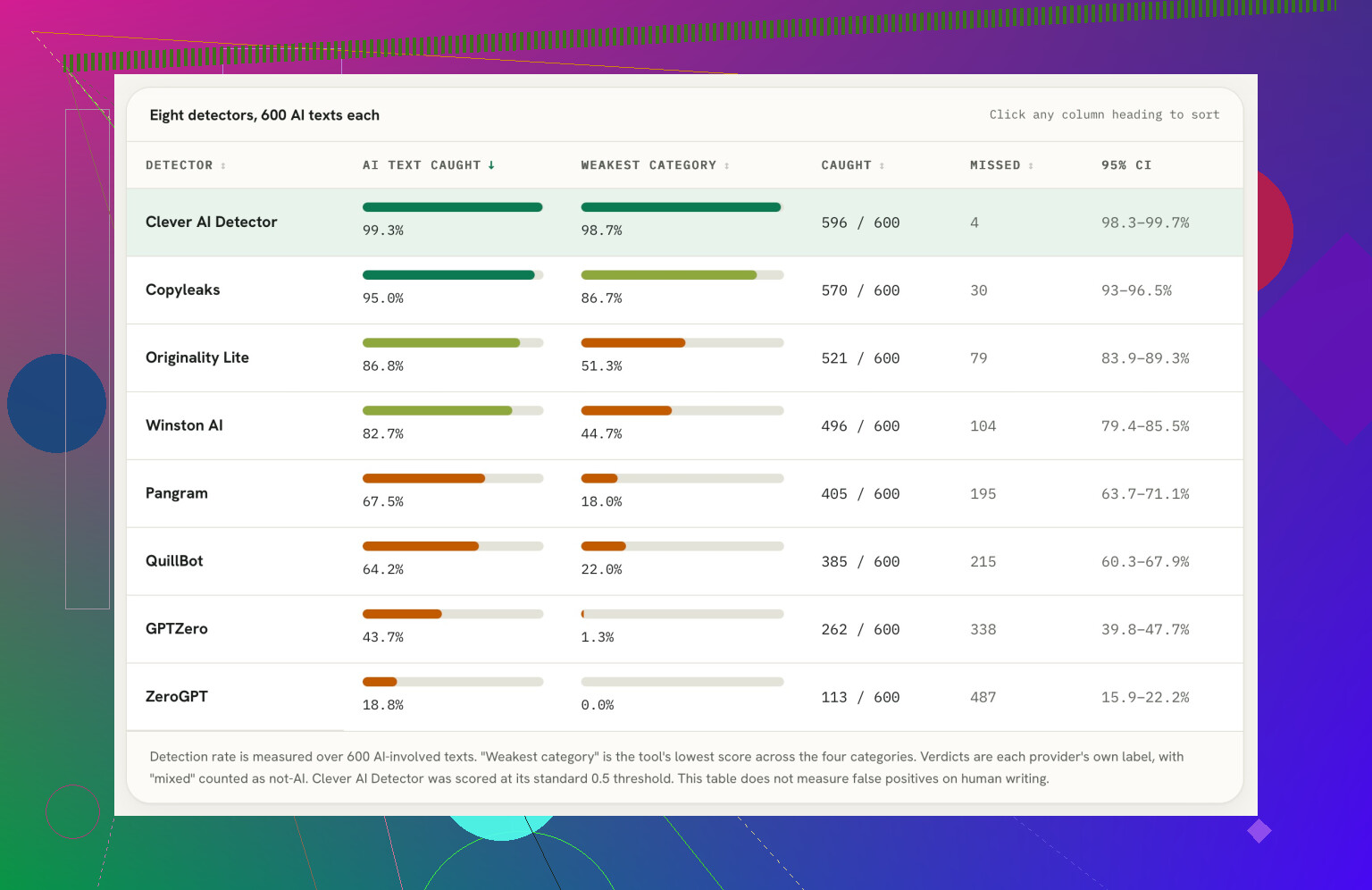Select the QuillBot detector name
The height and width of the screenshot is (890, 1372).
click(x=174, y=561)
